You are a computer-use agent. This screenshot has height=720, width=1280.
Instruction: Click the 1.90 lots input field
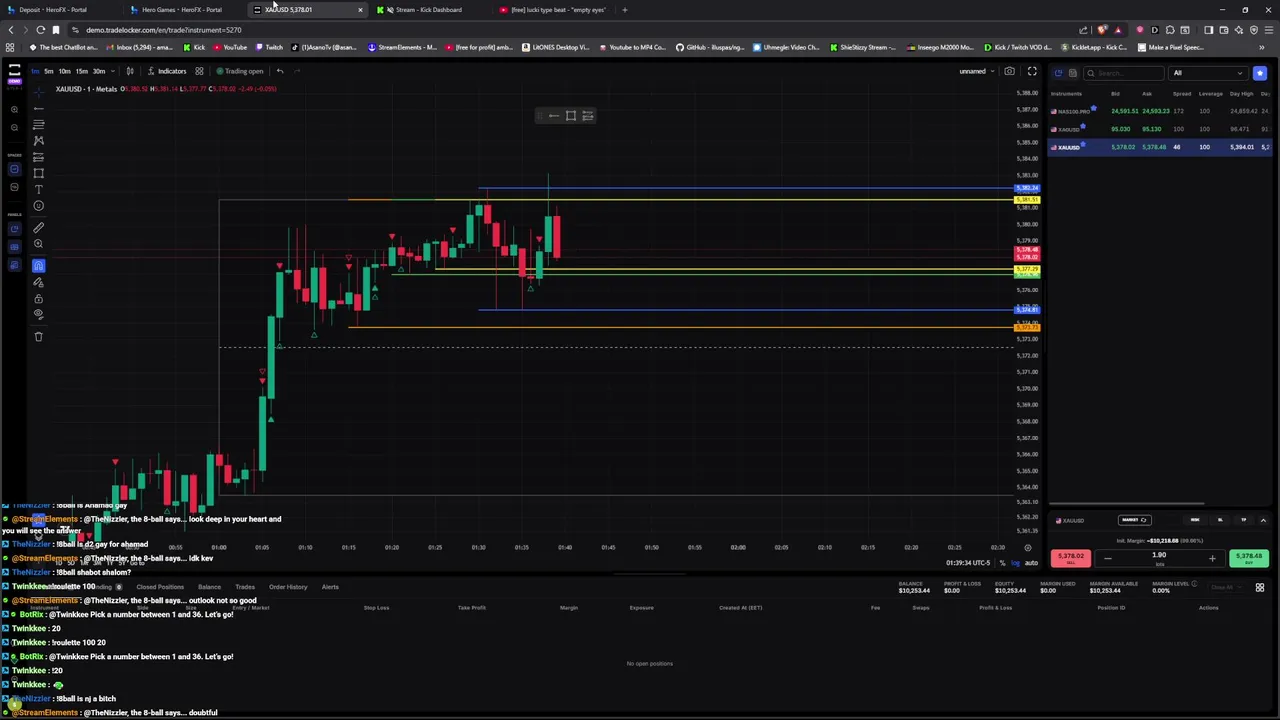pos(1159,556)
